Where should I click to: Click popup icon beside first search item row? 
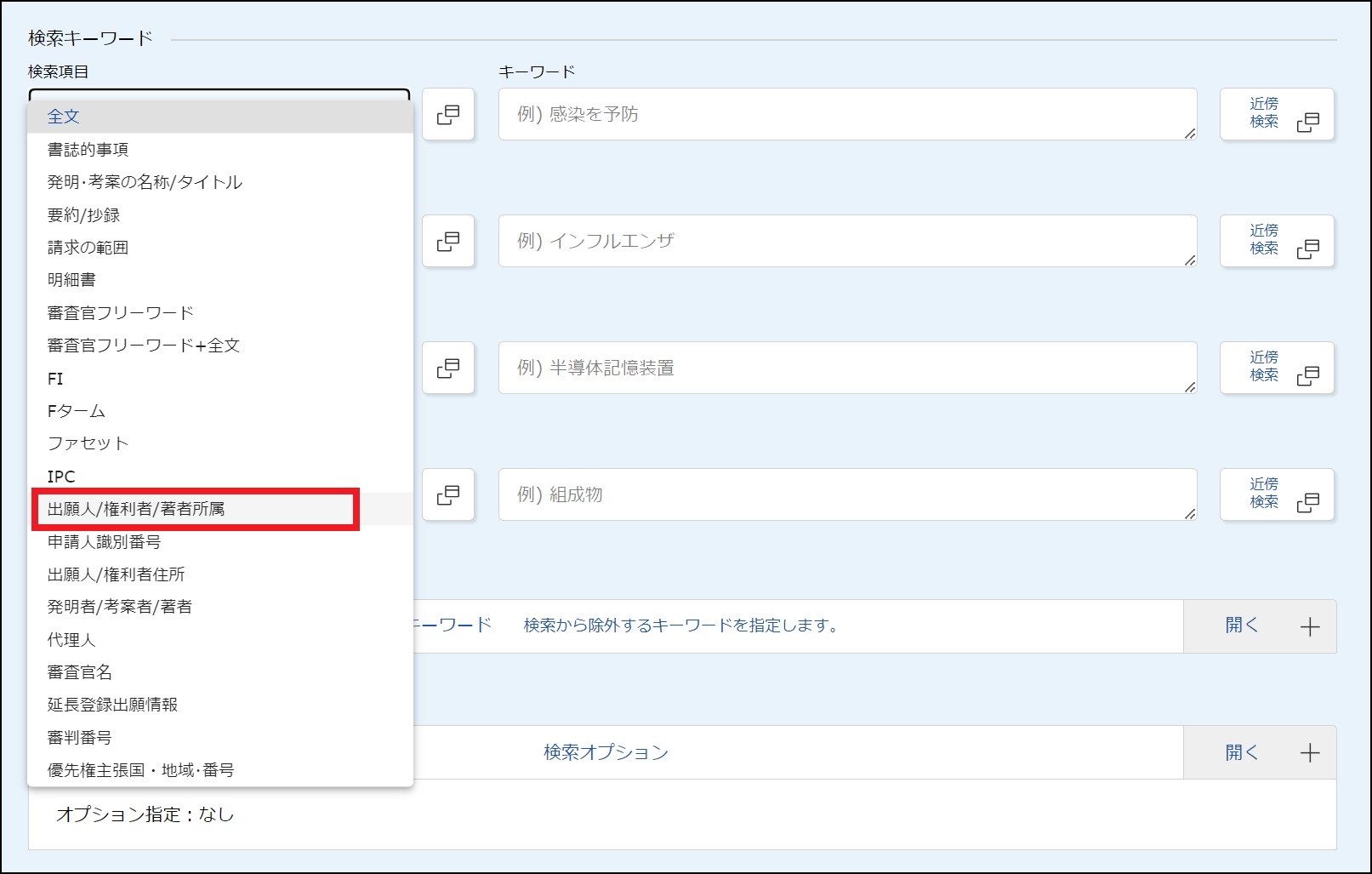pyautogui.click(x=448, y=115)
